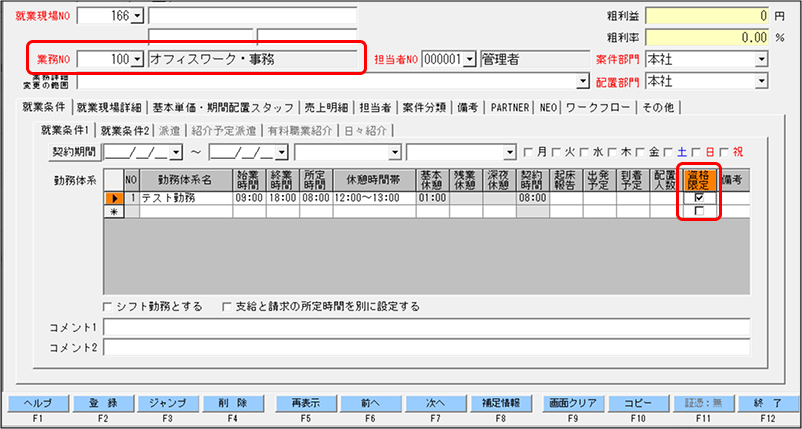Click the コメント1 input field
This screenshot has height=429, width=802.
[x=427, y=327]
